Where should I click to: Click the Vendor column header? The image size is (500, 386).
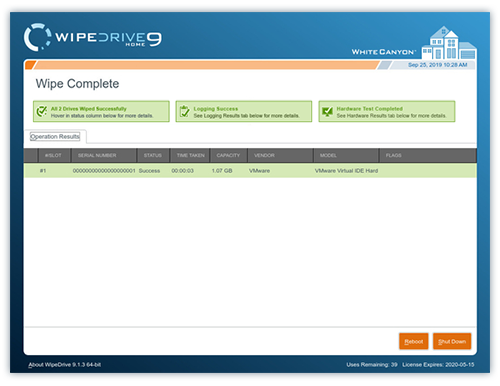tap(280, 155)
